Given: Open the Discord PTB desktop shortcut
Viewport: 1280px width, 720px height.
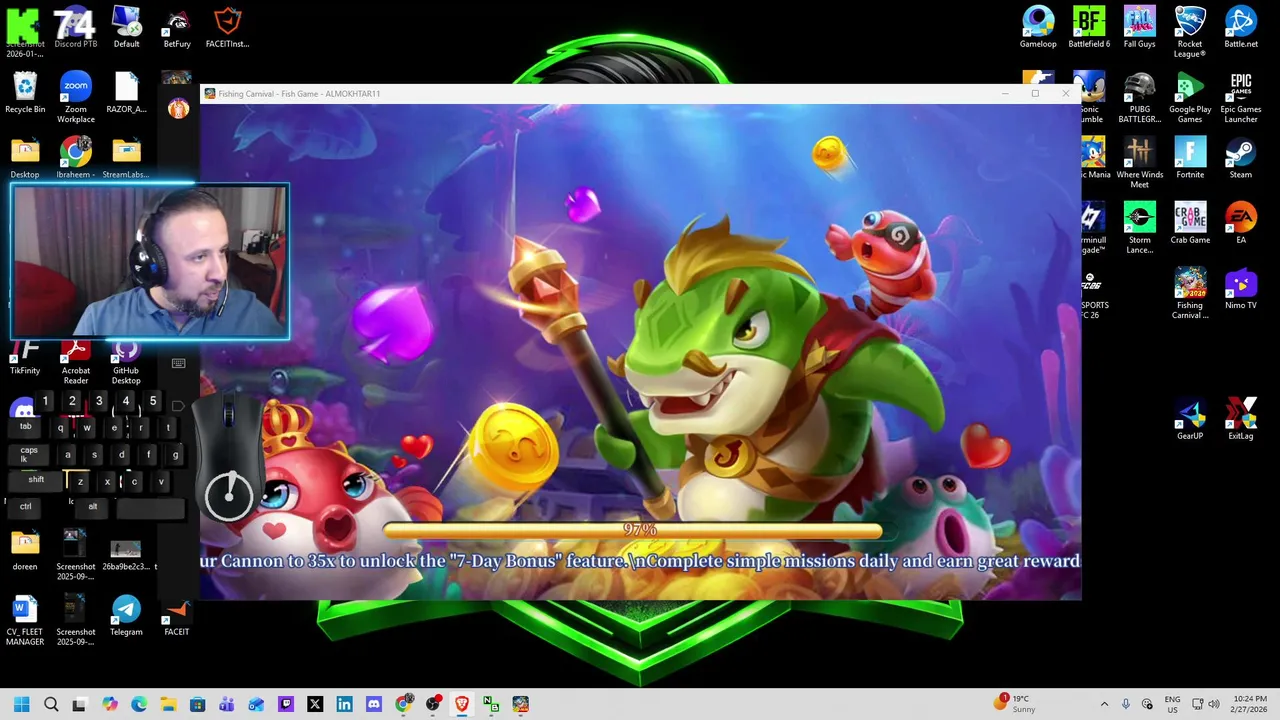Looking at the screenshot, I should point(75,28).
